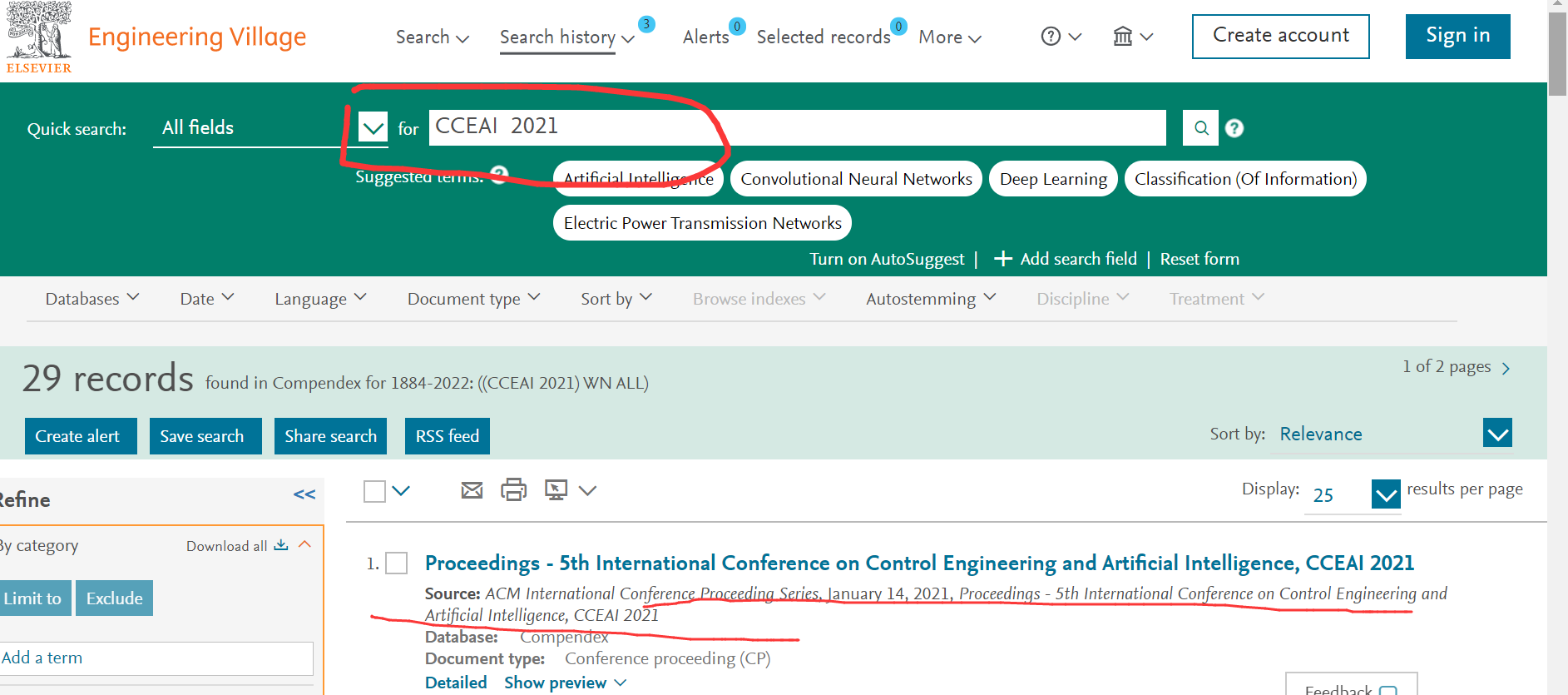Expand the Databases filter

(92, 298)
